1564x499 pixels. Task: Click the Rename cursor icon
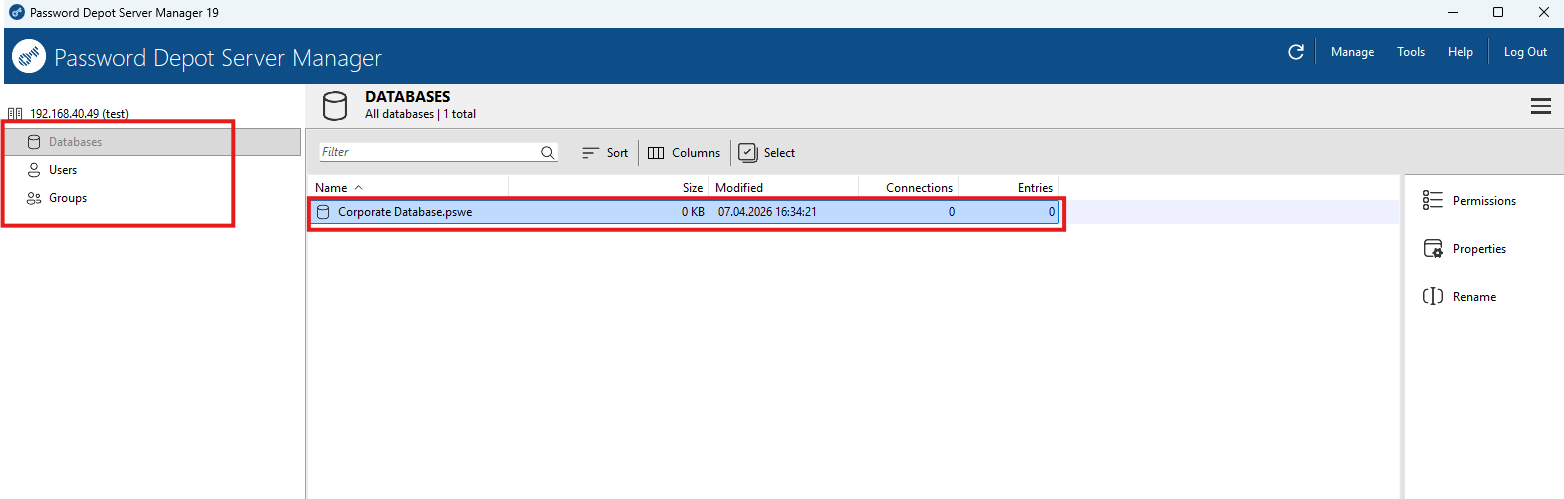[1432, 297]
